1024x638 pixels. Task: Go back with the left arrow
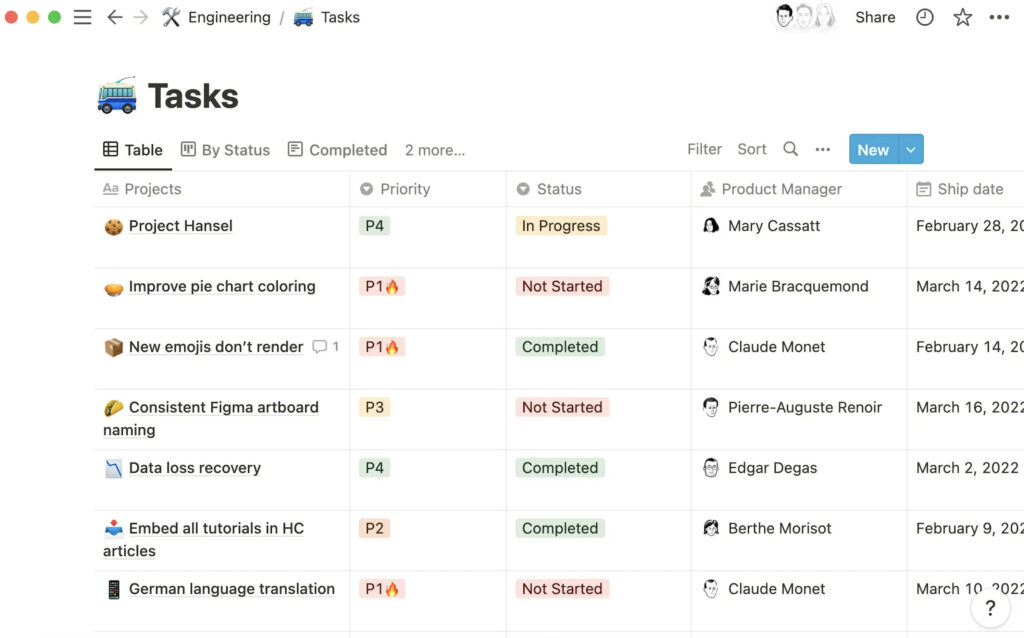(115, 18)
